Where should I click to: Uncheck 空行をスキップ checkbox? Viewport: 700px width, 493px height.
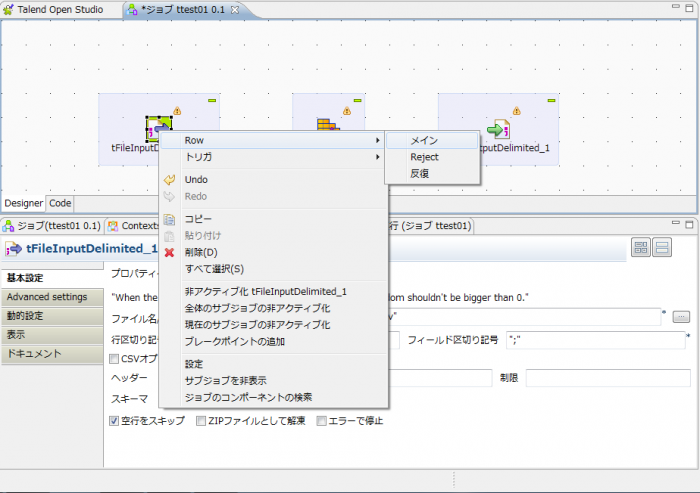click(x=114, y=421)
